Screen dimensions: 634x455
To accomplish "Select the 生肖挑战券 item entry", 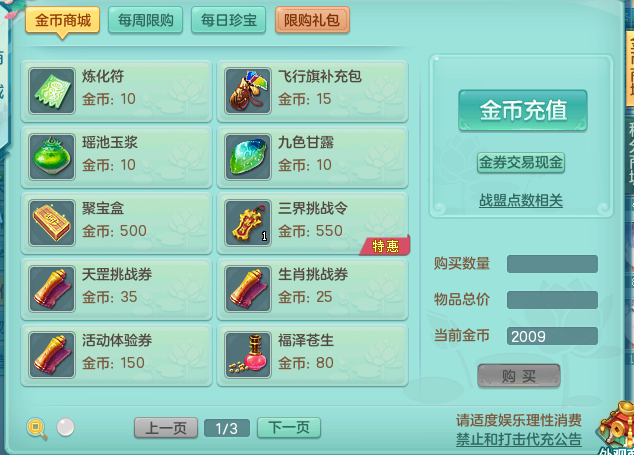I will point(313,289).
